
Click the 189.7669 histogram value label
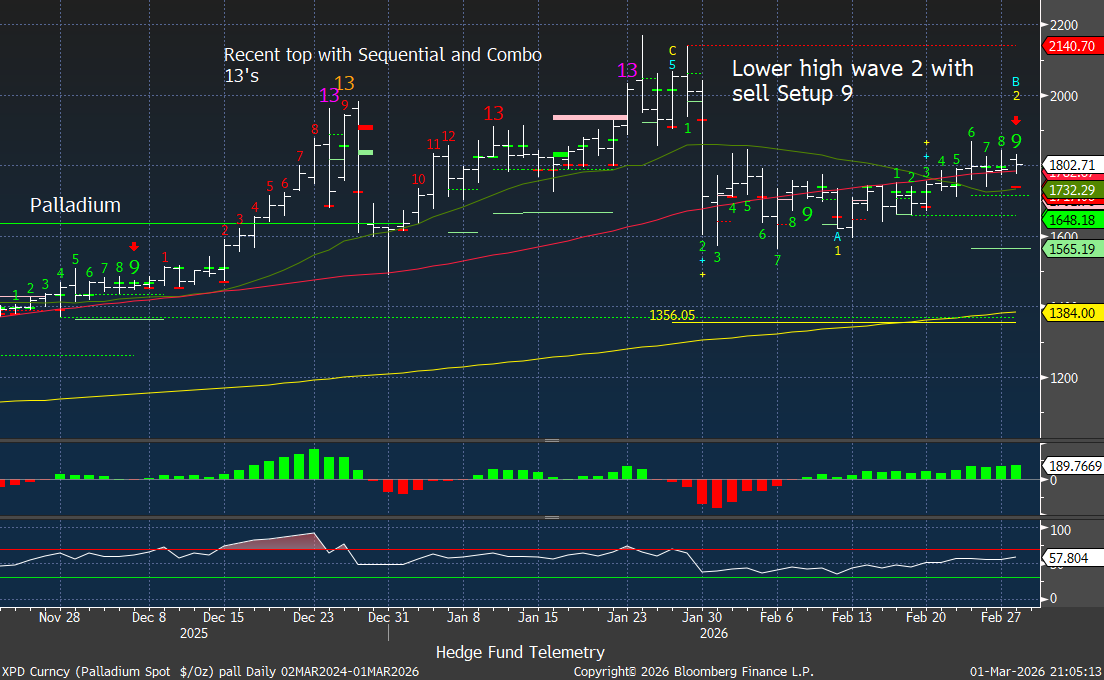tap(1072, 465)
